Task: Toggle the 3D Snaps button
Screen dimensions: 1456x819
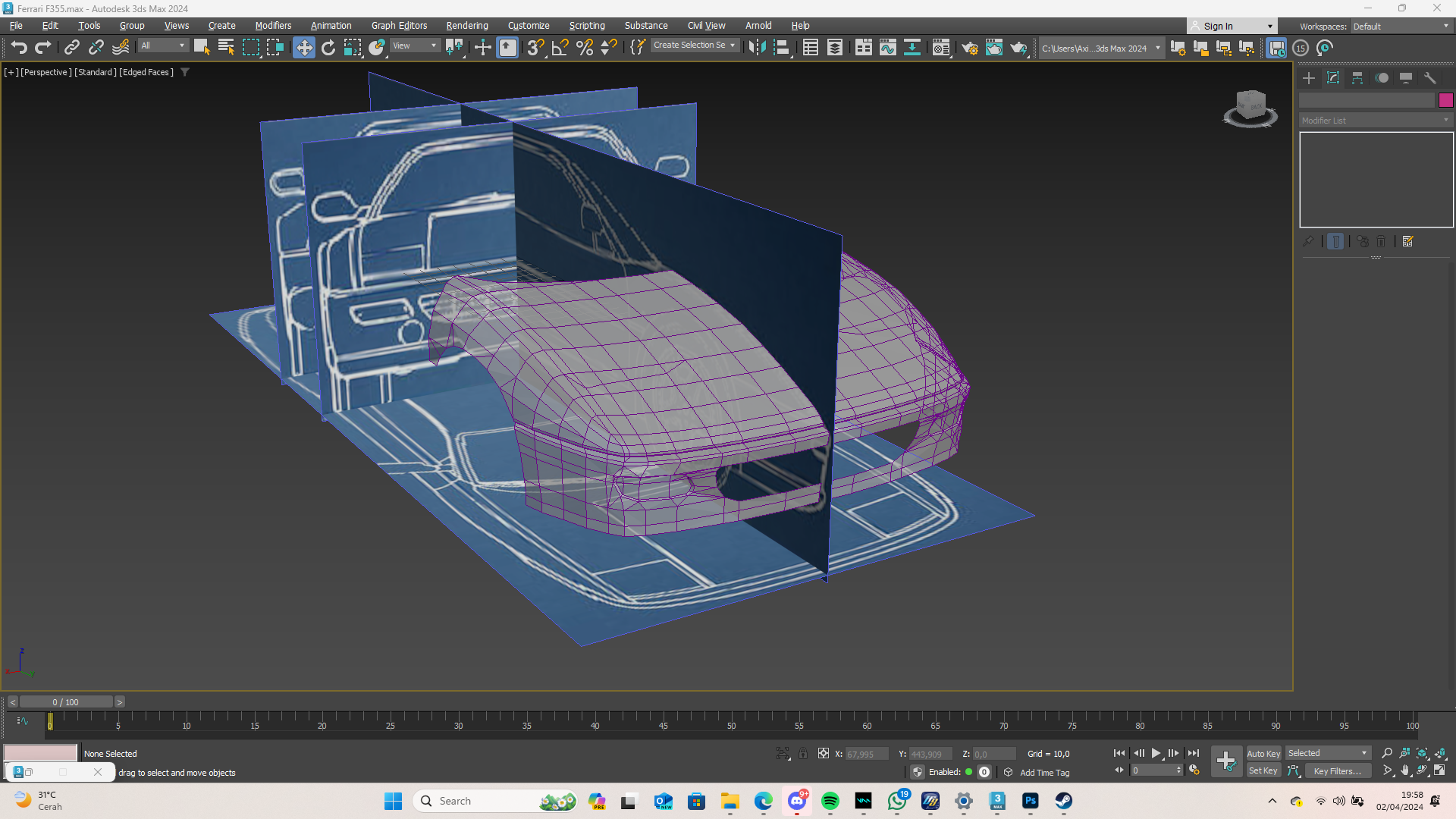Action: pyautogui.click(x=535, y=48)
